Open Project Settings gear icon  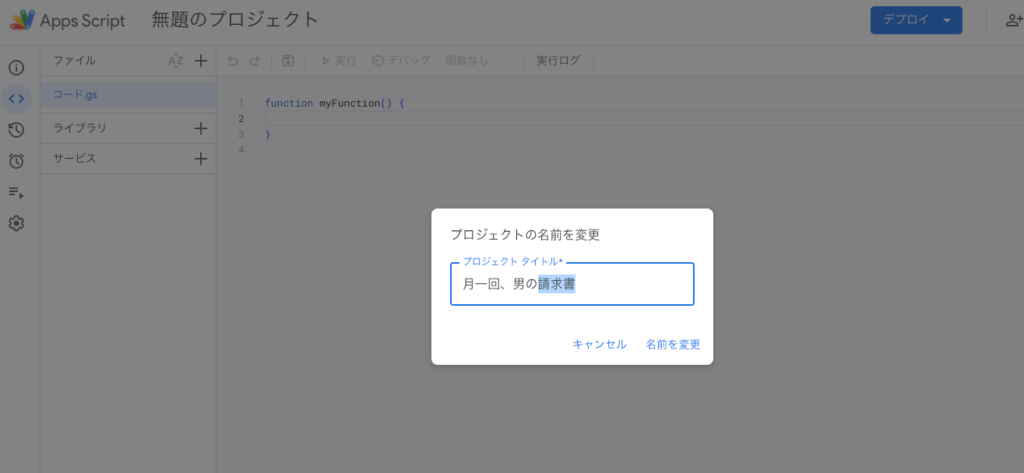(x=16, y=223)
